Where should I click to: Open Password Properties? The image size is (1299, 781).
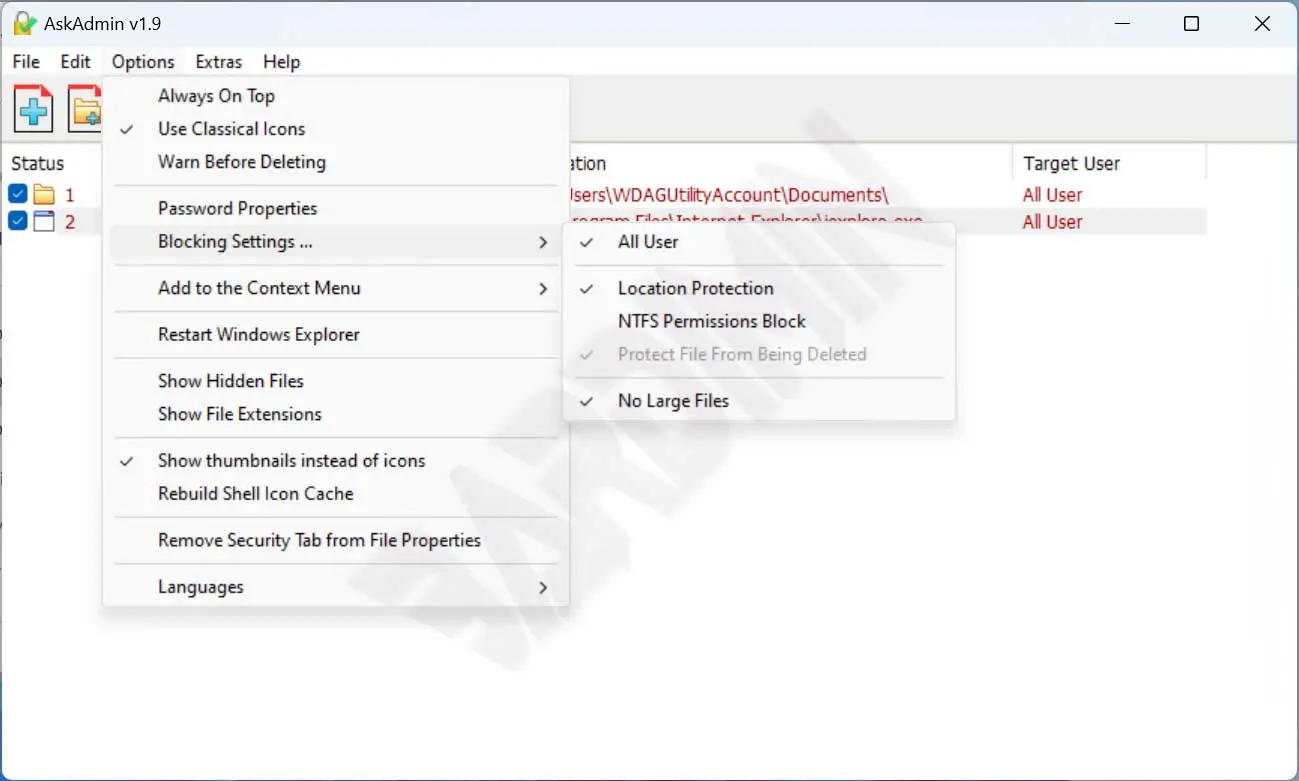click(237, 208)
